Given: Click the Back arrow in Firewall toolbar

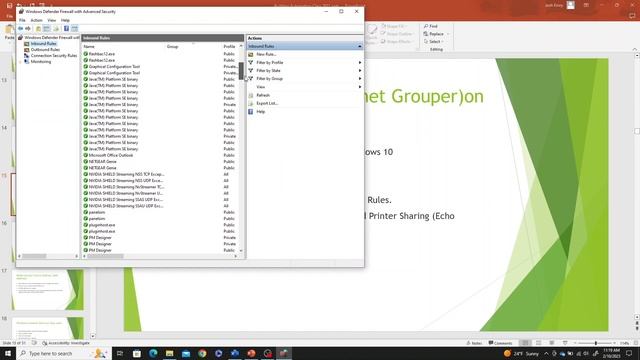Looking at the screenshot, I should (20, 29).
